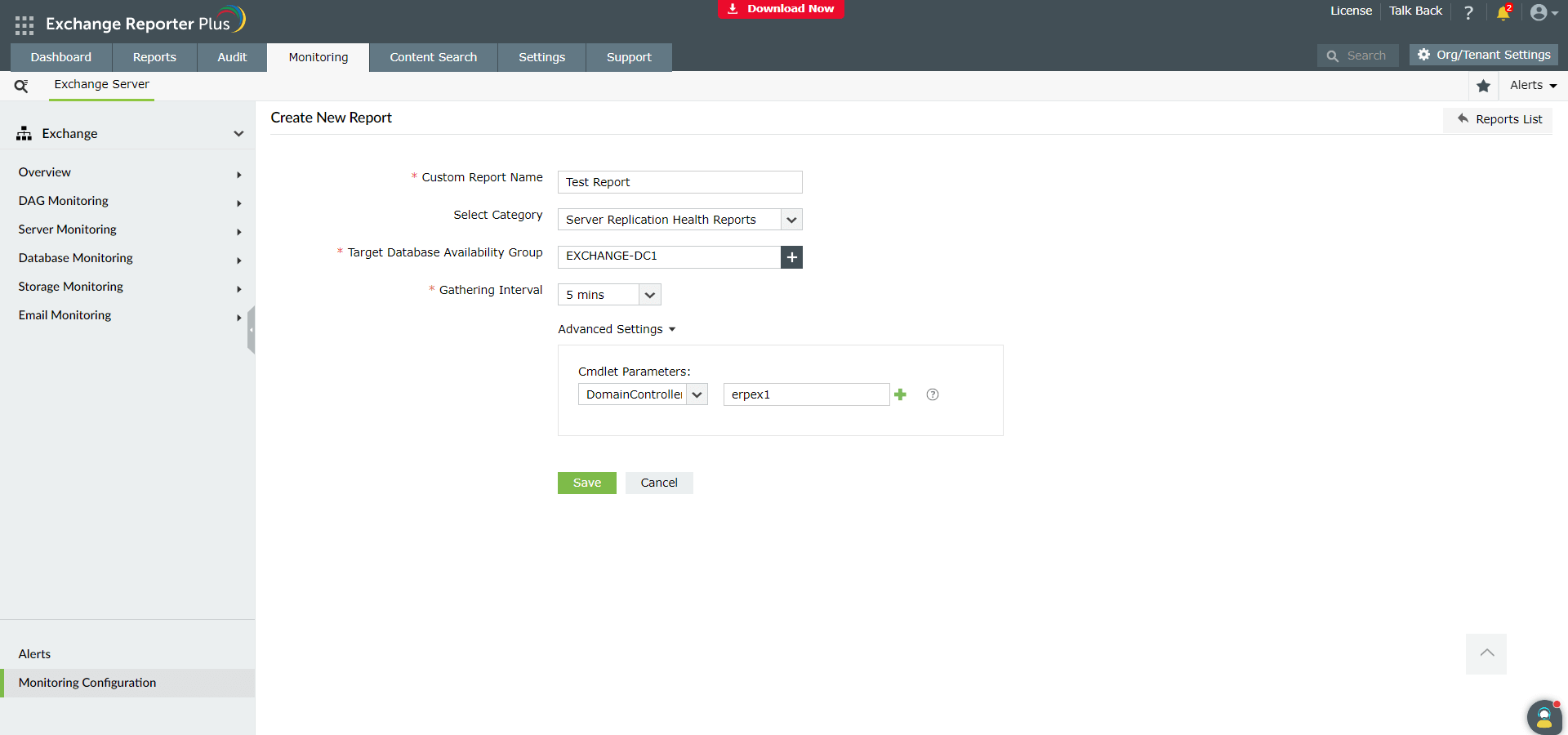Save the new report

click(587, 483)
